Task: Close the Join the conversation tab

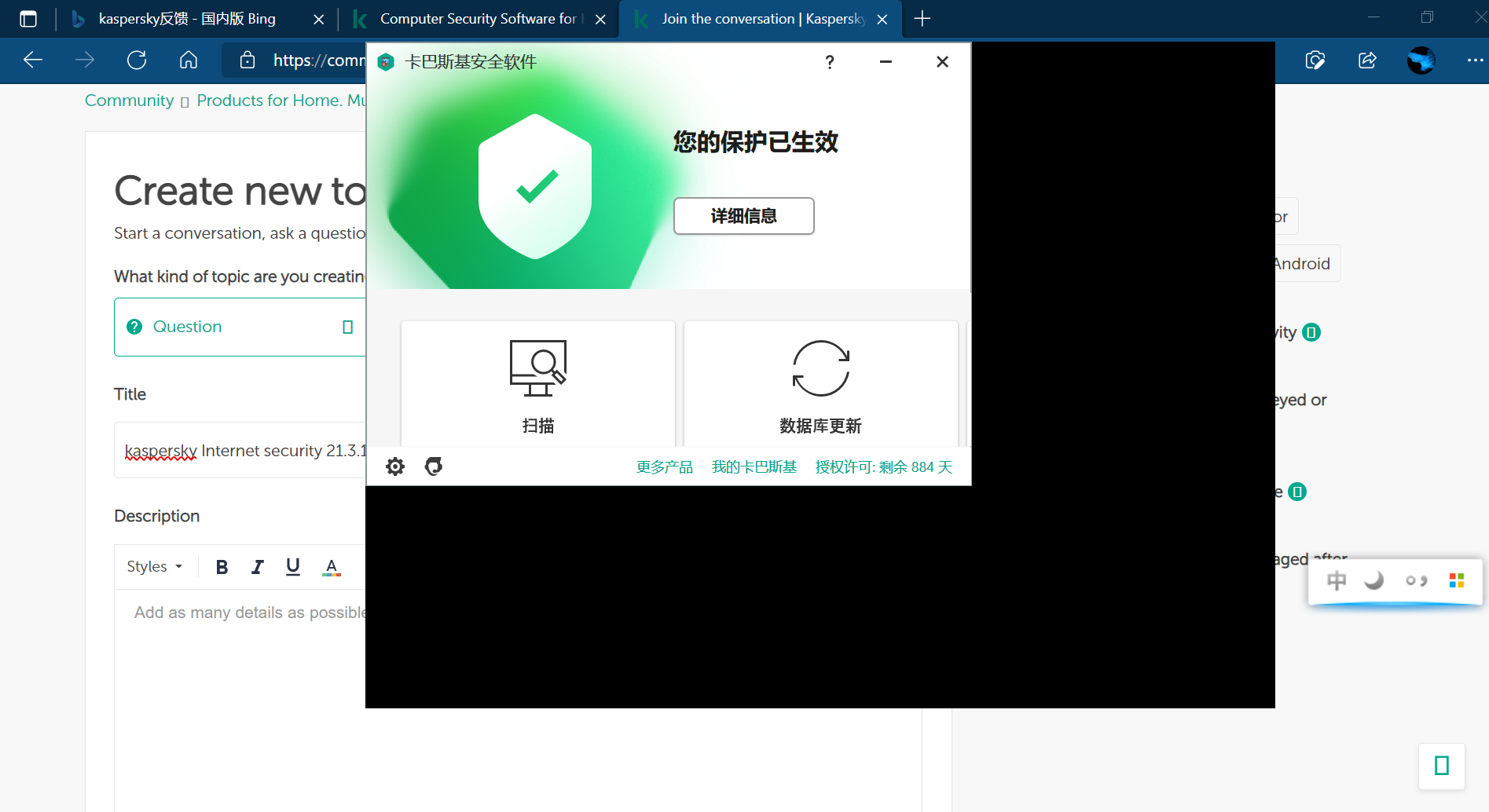Action: click(882, 19)
